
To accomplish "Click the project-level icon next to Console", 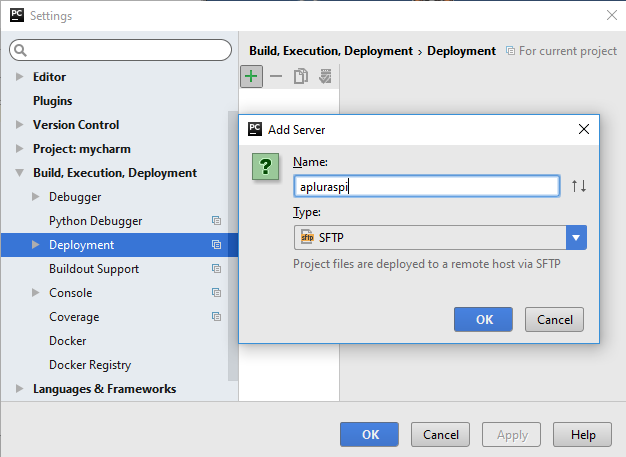I will 216,293.
